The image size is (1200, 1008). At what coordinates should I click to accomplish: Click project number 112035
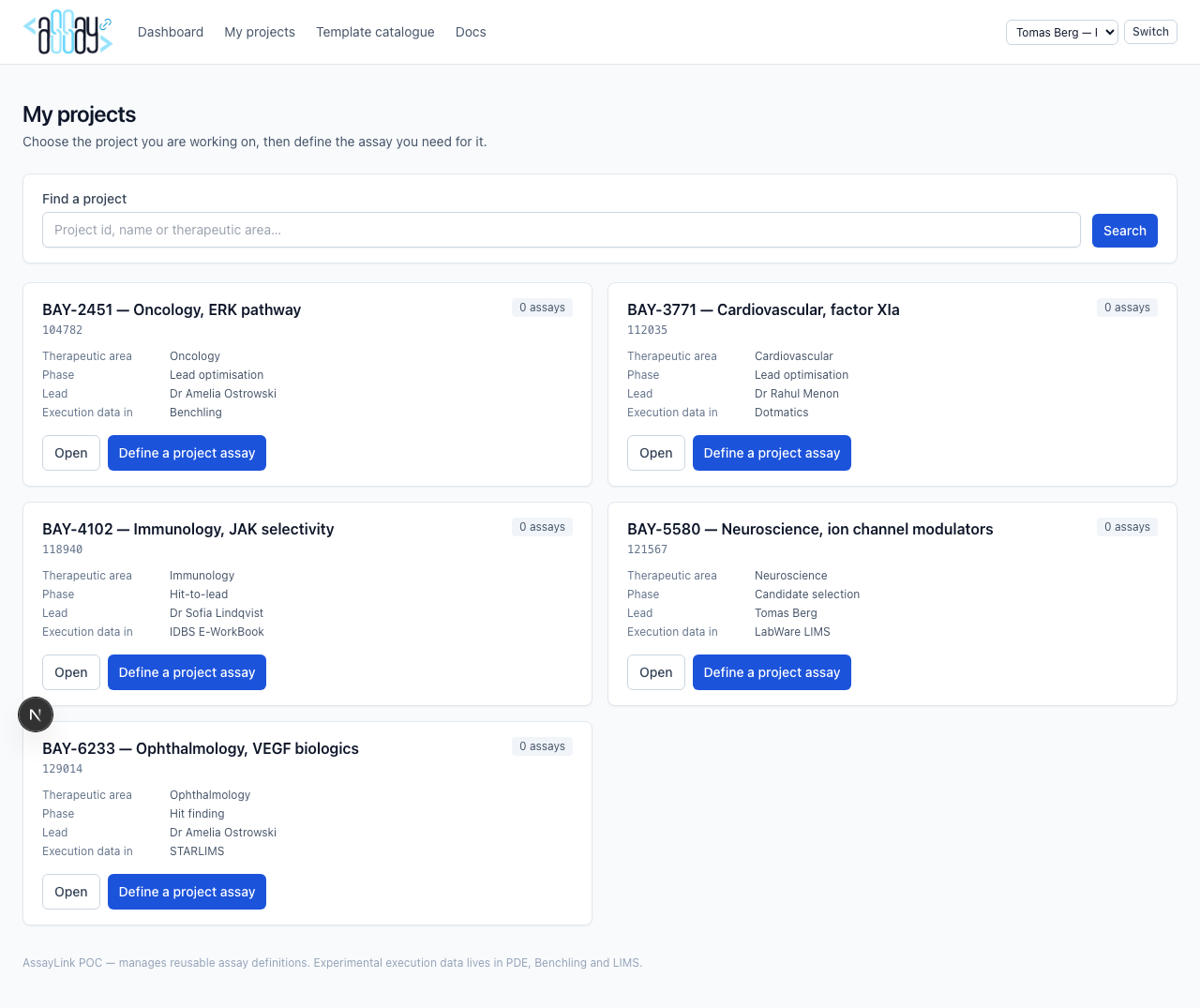pos(648,330)
